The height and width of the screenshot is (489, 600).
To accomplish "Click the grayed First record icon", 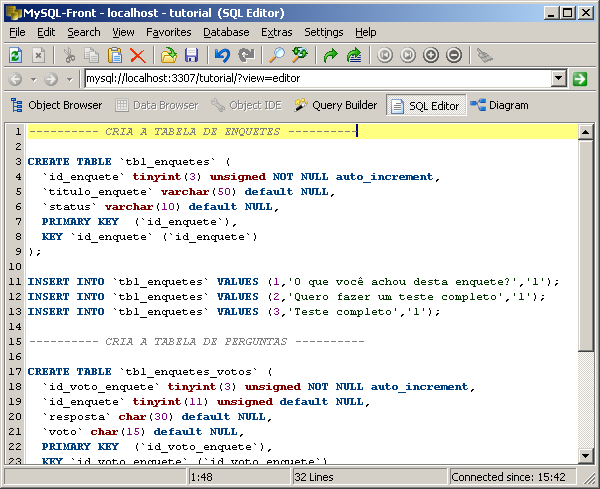I will [x=385, y=55].
